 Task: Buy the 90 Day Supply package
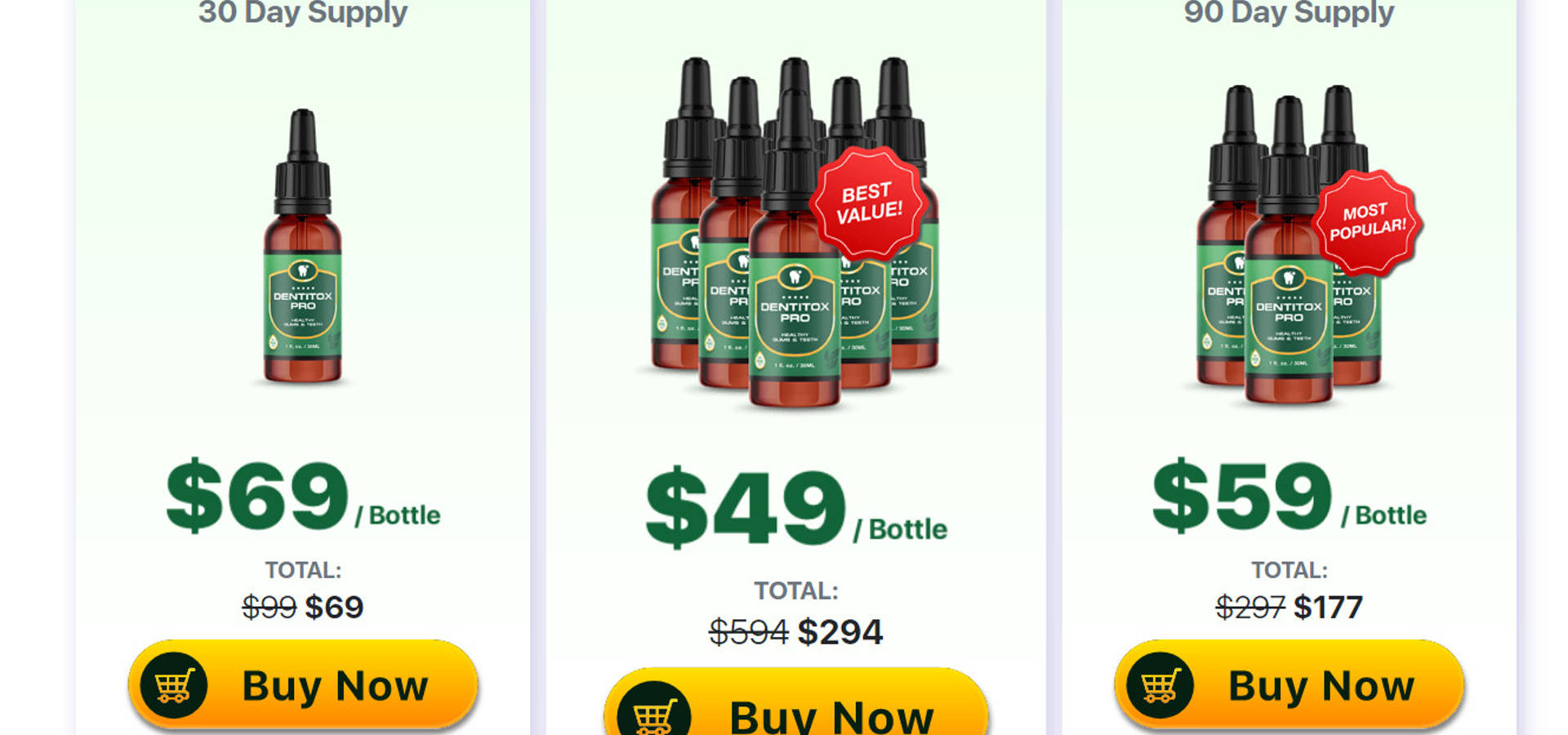1290,684
